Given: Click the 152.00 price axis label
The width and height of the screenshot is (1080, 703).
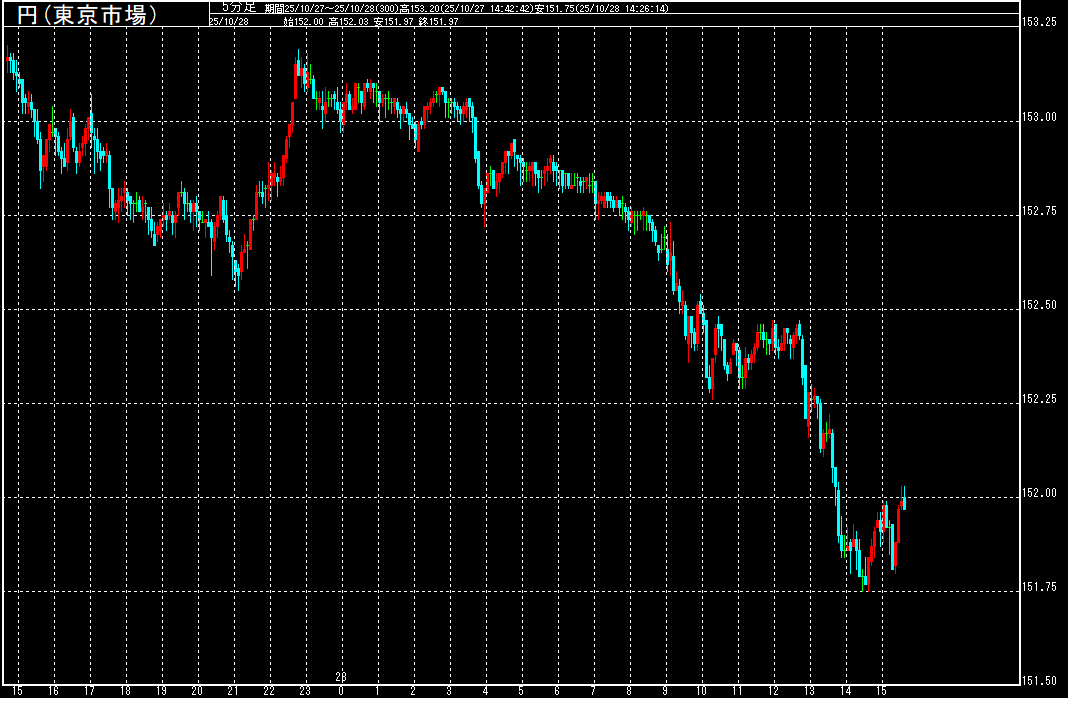Looking at the screenshot, I should click(x=1044, y=493).
